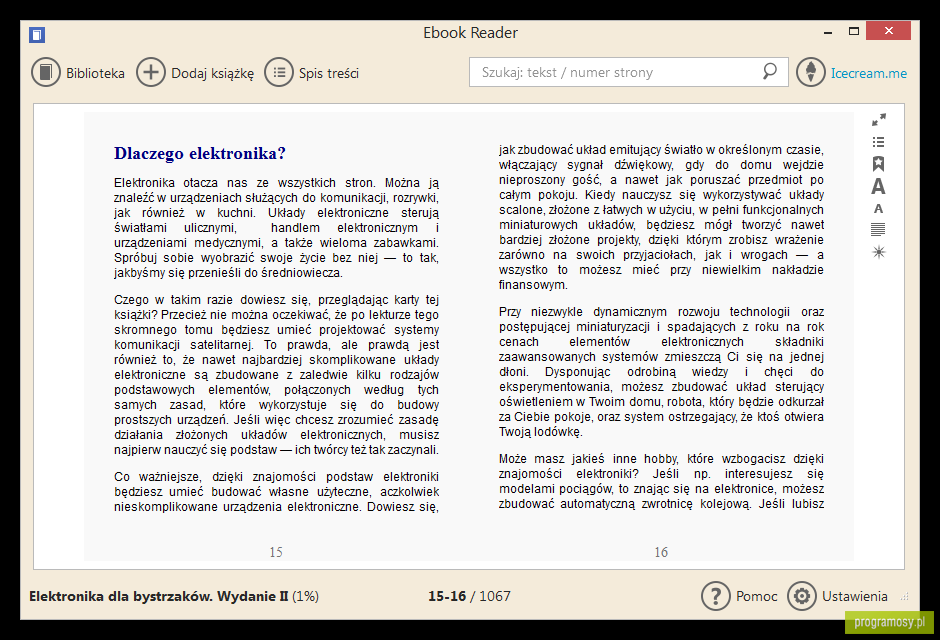The width and height of the screenshot is (940, 640).
Task: Click the magnifier search icon
Action: pyautogui.click(x=770, y=71)
